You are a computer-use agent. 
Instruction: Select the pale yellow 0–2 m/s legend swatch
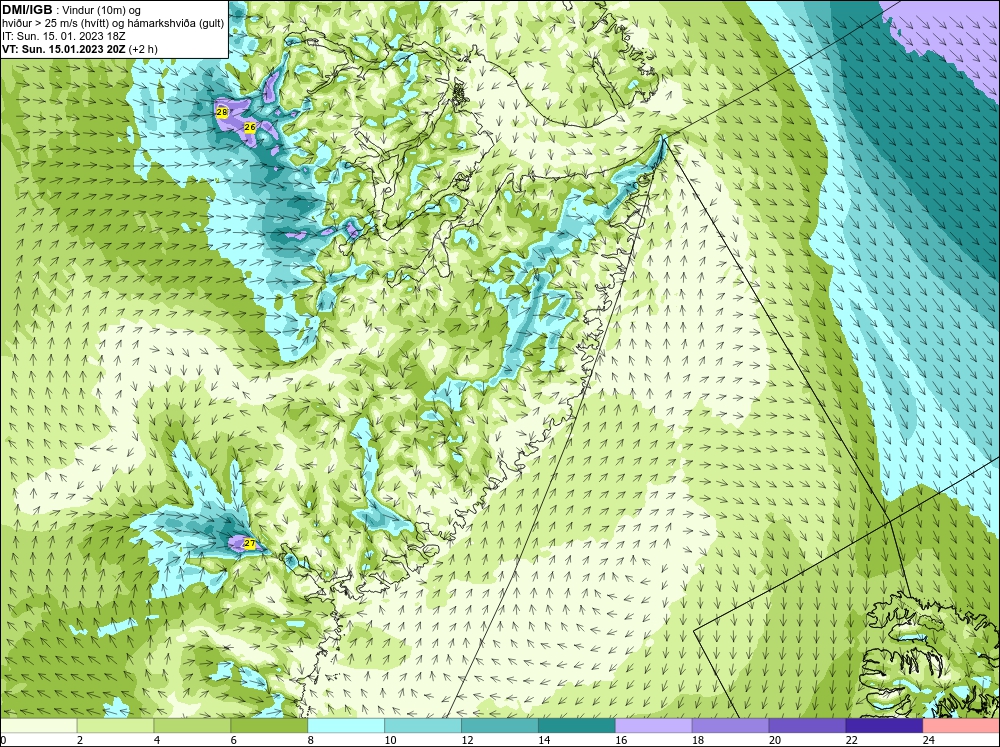coord(38,726)
